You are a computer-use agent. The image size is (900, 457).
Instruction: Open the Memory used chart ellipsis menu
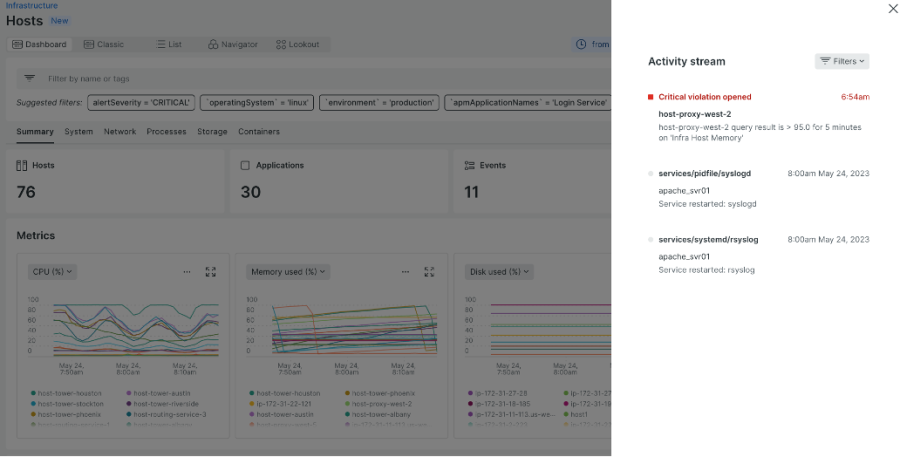[x=405, y=272]
